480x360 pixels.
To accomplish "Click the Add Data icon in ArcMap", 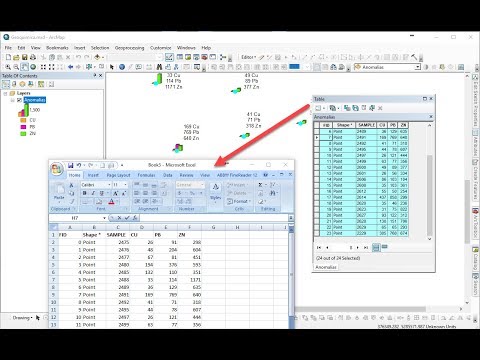I will tap(97, 57).
